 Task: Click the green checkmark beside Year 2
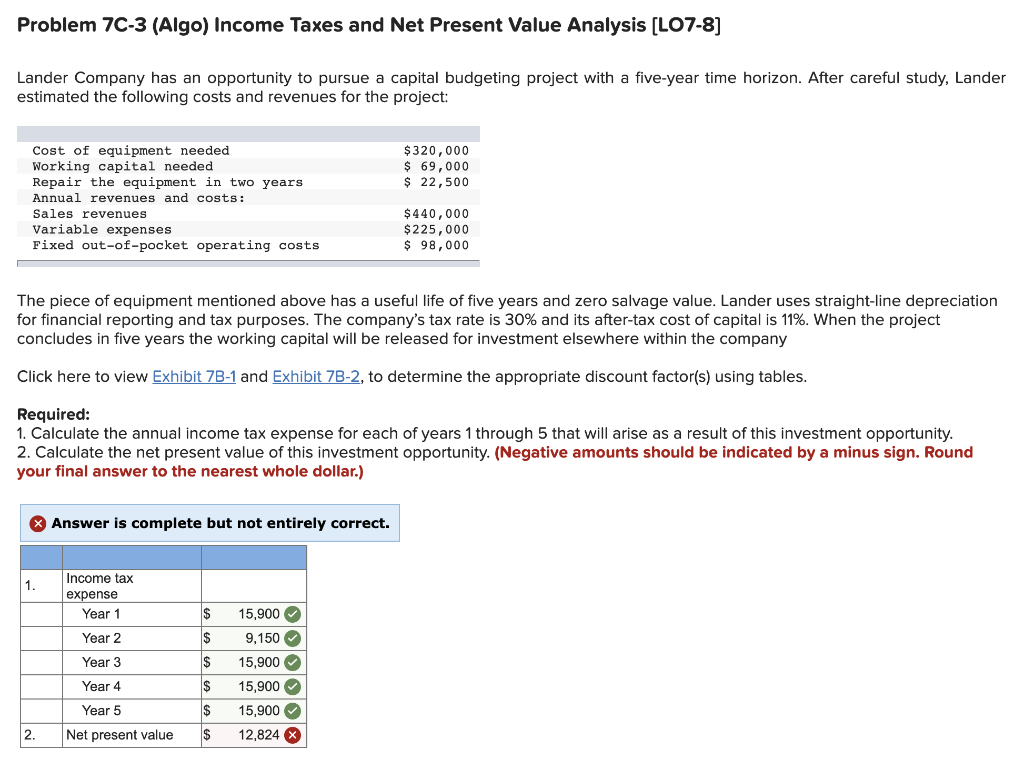coord(293,638)
